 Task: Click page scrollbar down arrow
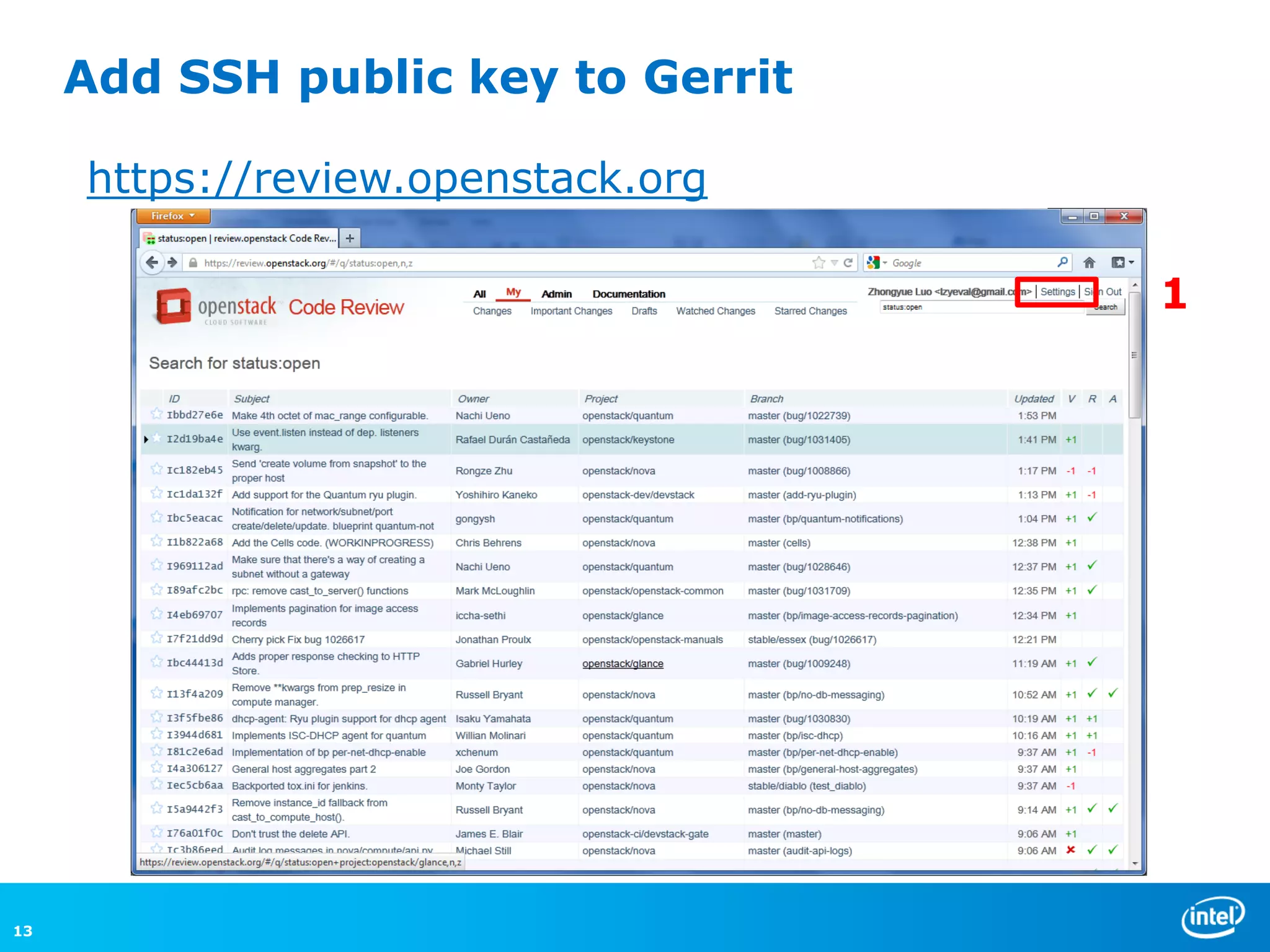1135,863
